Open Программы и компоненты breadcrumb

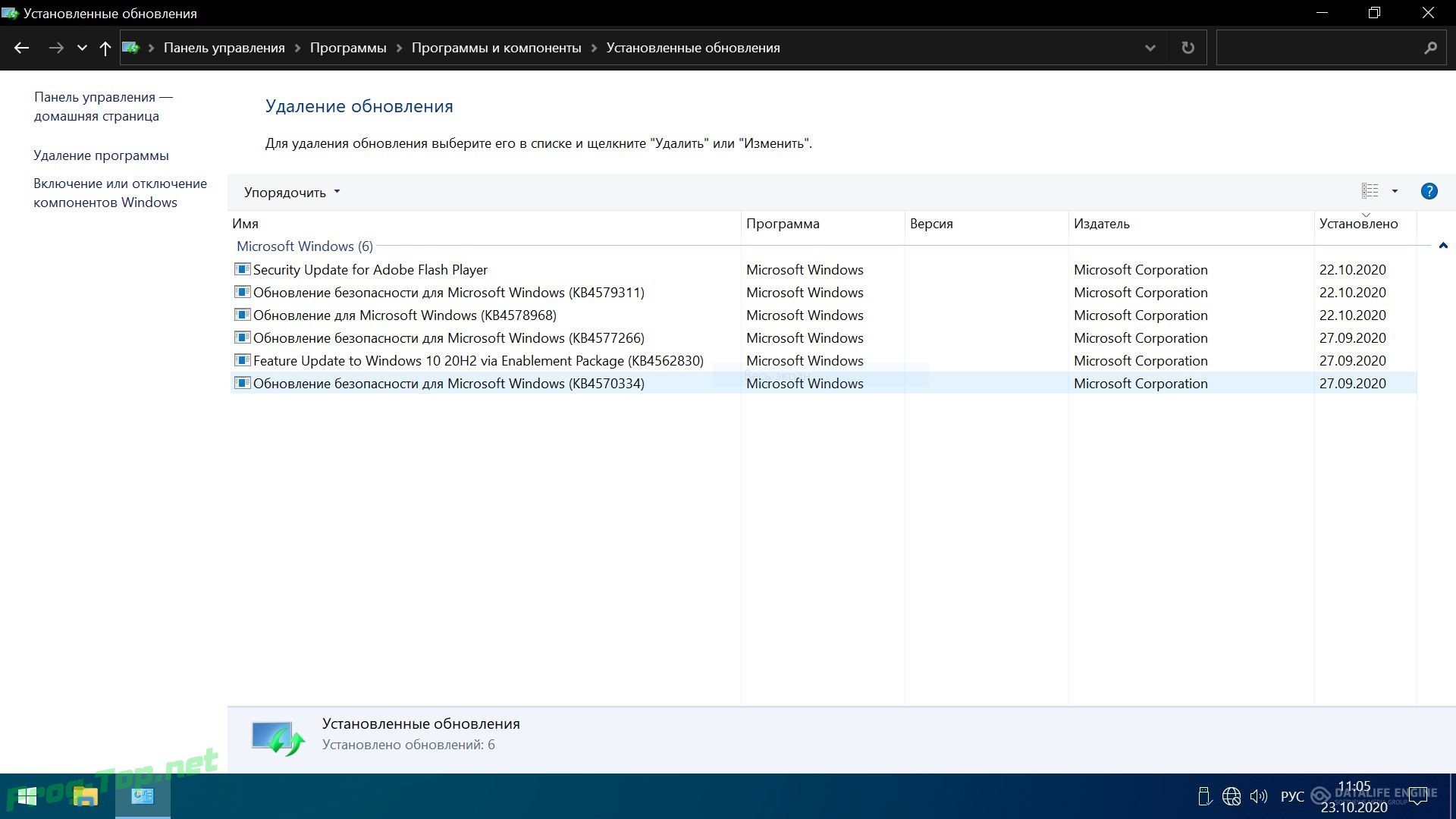pos(496,48)
